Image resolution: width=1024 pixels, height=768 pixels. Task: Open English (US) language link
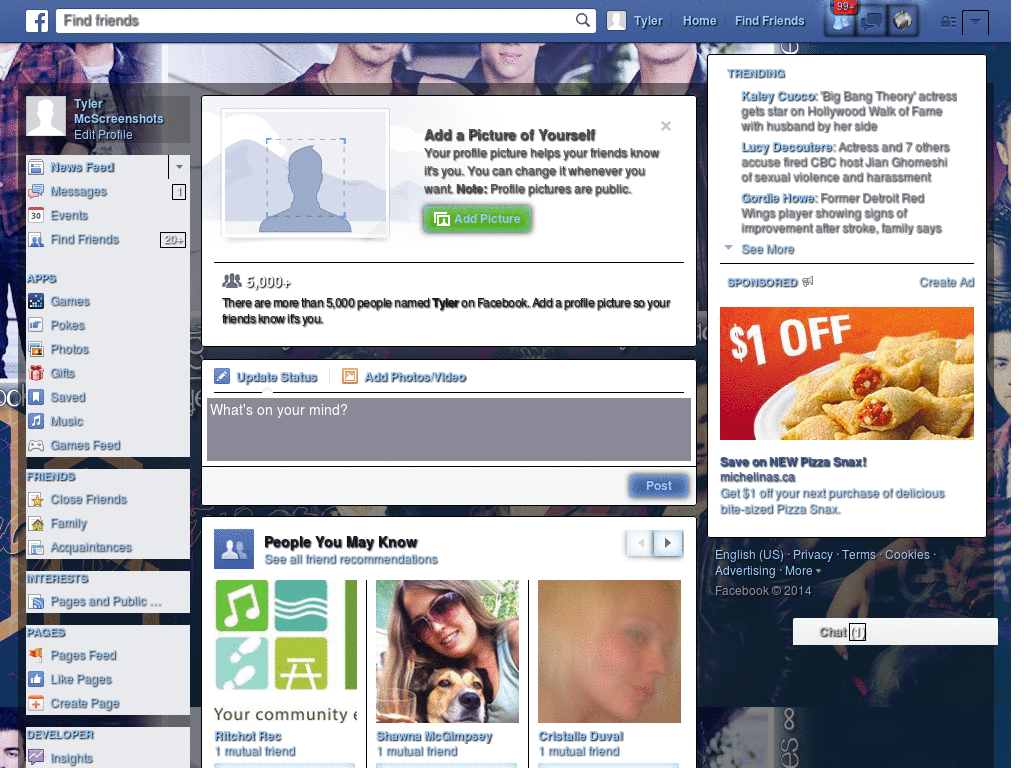(749, 554)
